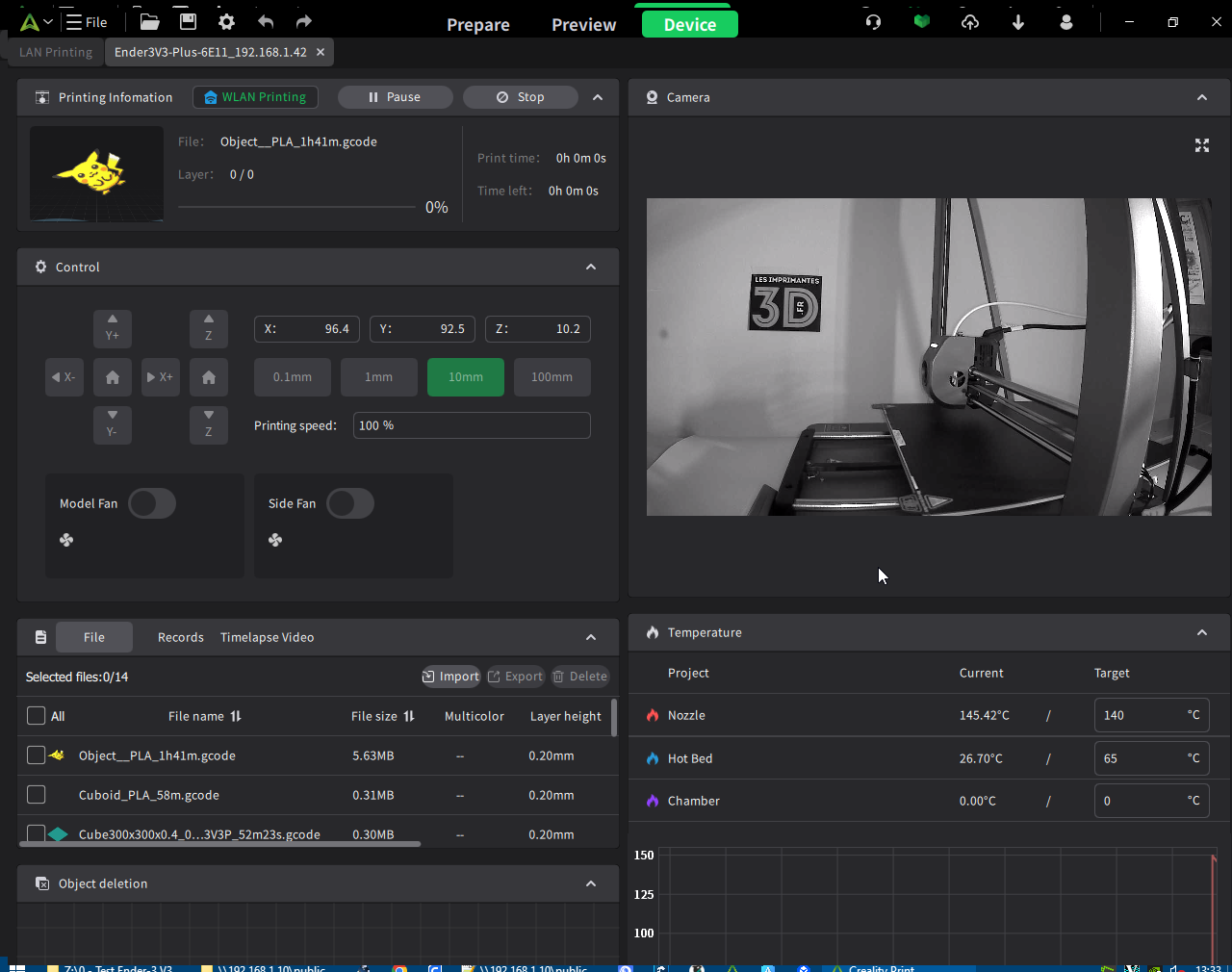Expand camera view to fullscreen
Image resolution: width=1232 pixels, height=972 pixels.
pos(1201,145)
